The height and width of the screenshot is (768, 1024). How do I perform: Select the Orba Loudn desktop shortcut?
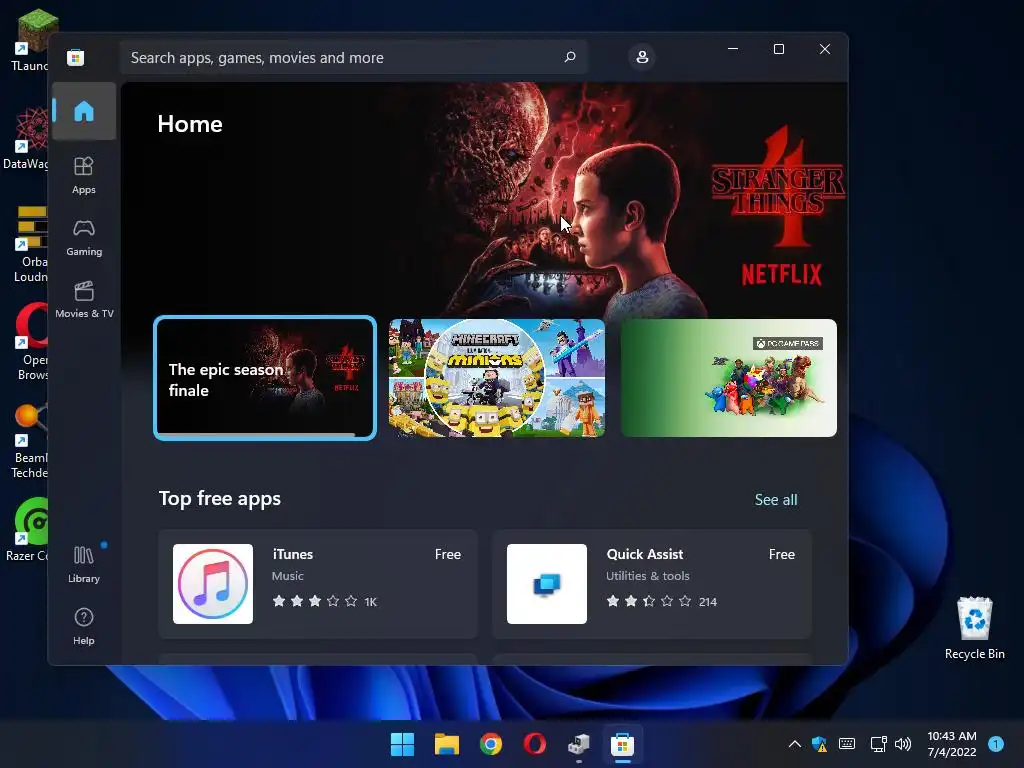[30, 243]
